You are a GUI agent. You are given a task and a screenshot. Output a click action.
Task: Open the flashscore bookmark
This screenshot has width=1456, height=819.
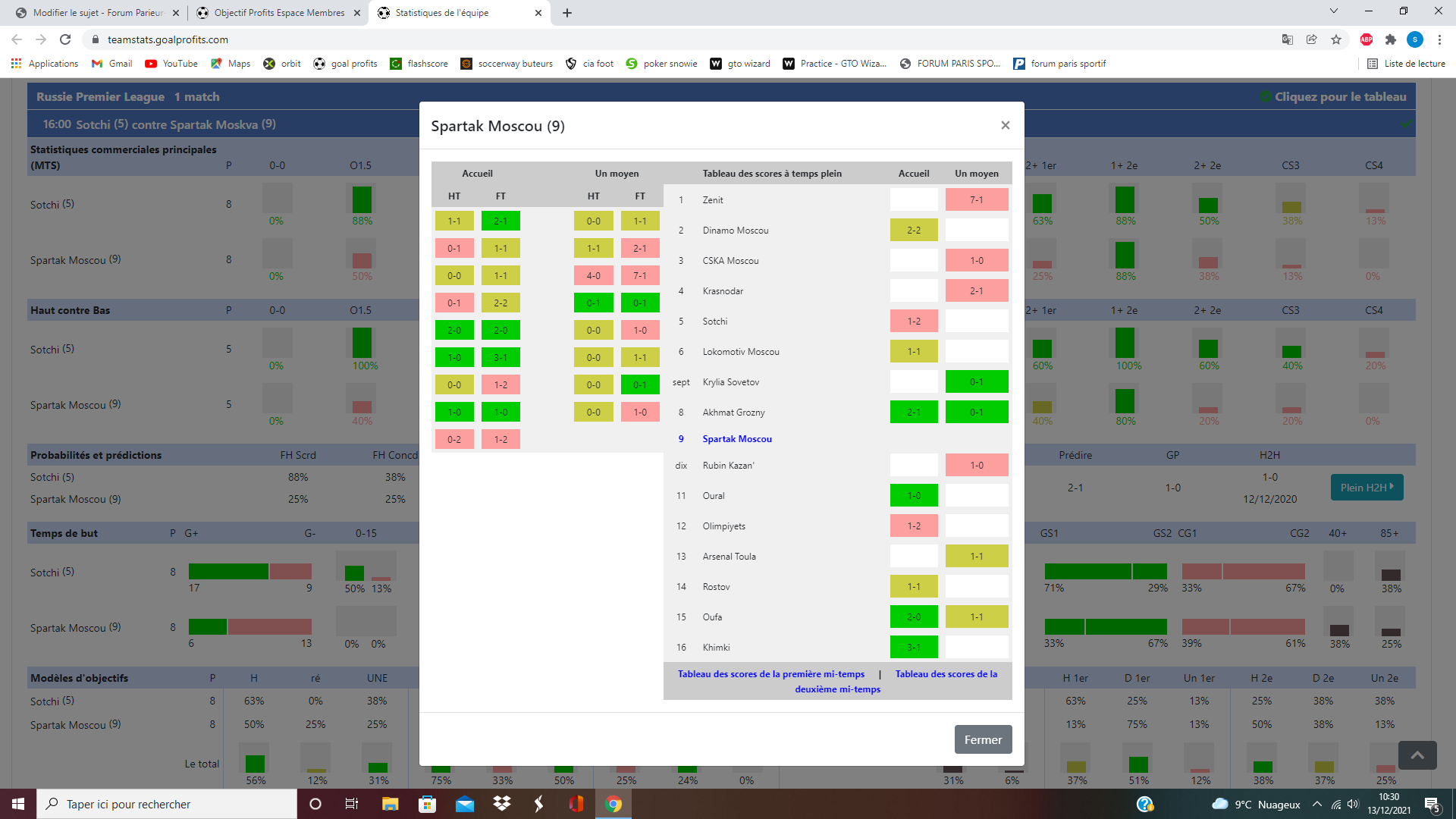(x=419, y=64)
